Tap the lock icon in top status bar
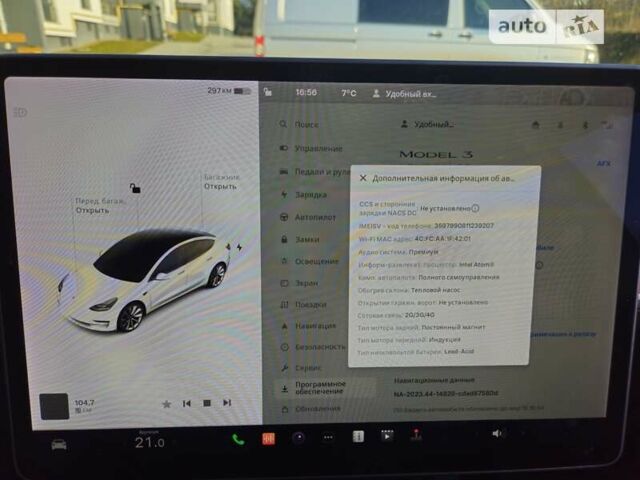Viewport: 640px width, 480px height. tap(268, 92)
